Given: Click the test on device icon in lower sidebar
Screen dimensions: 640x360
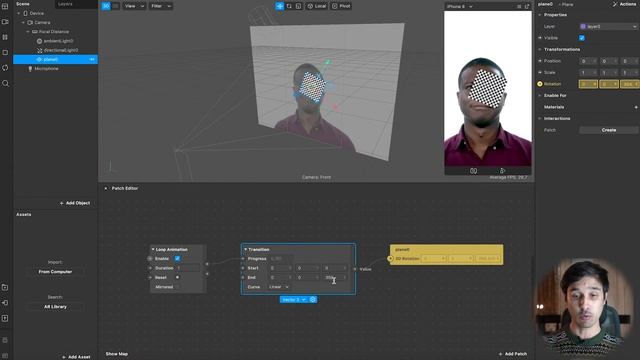Looking at the screenshot, I should point(5,303).
